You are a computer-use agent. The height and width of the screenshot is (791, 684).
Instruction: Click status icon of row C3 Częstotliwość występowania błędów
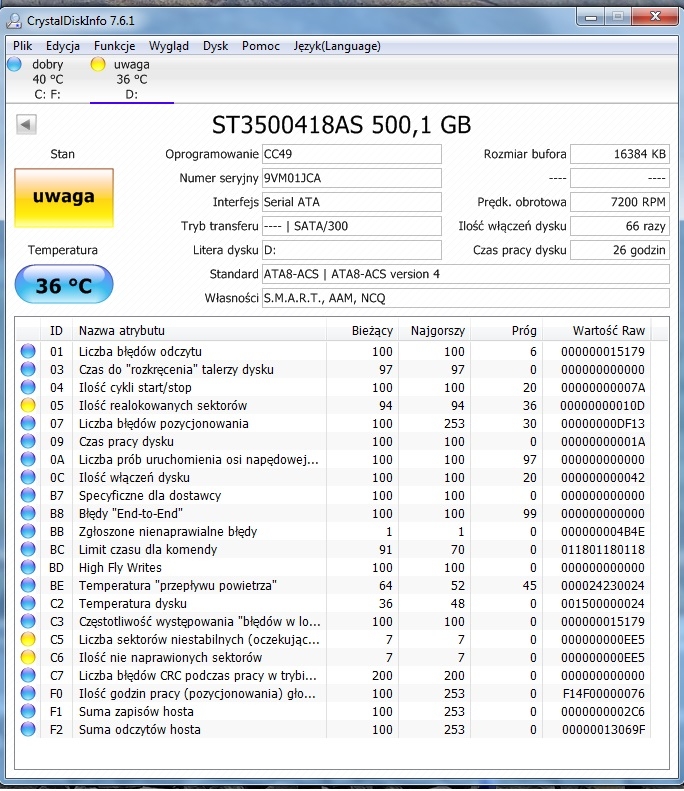[x=28, y=621]
